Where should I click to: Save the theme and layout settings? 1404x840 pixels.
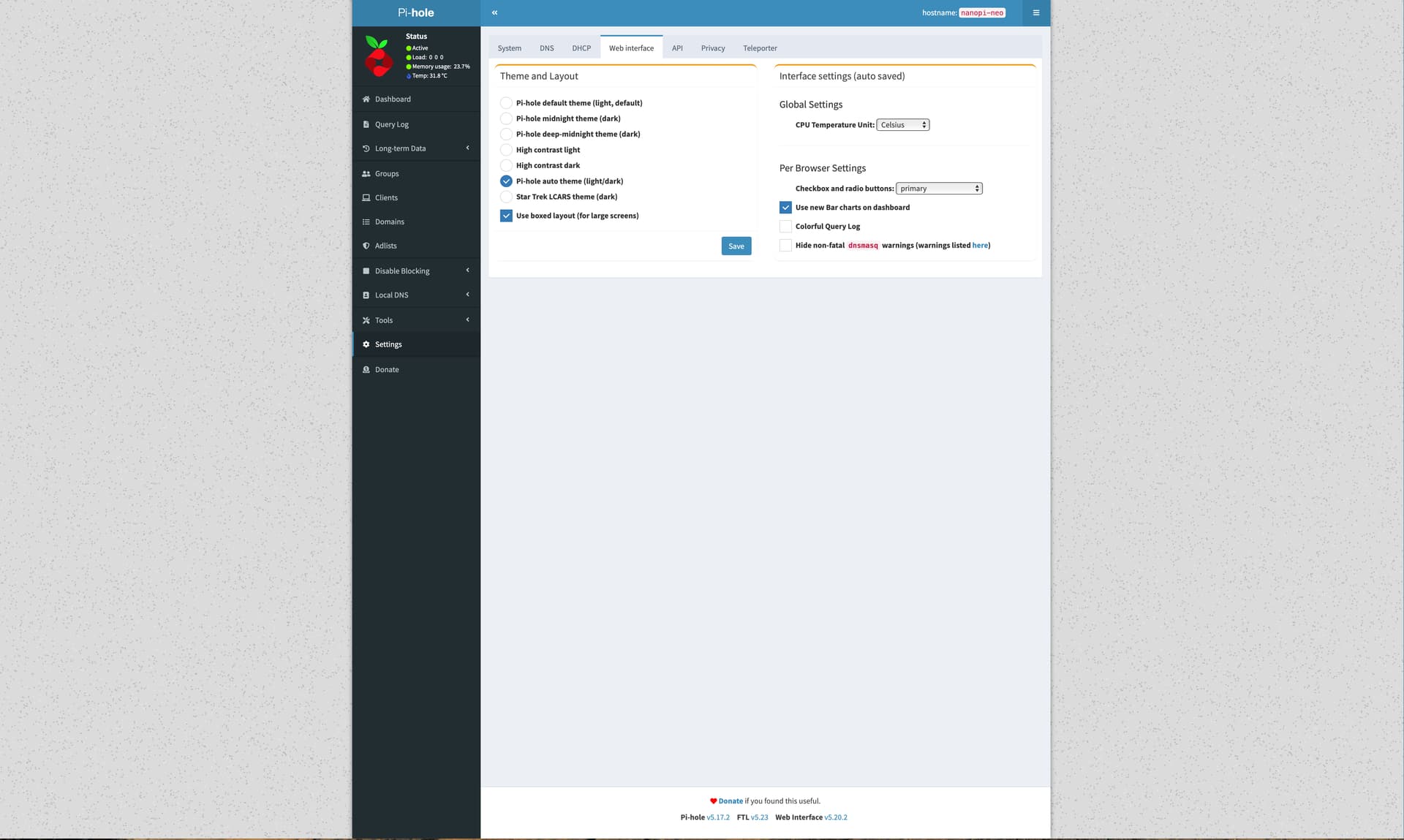[x=736, y=246]
